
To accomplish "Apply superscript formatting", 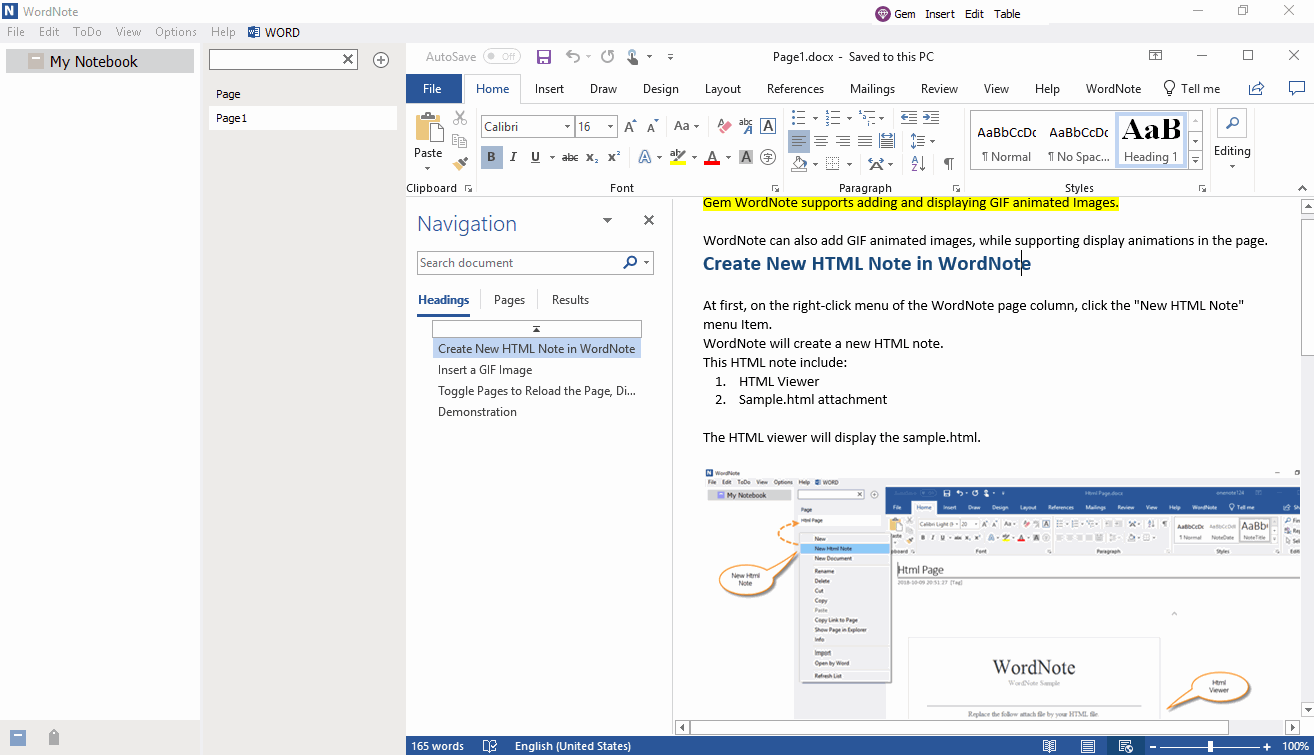I will coord(614,157).
